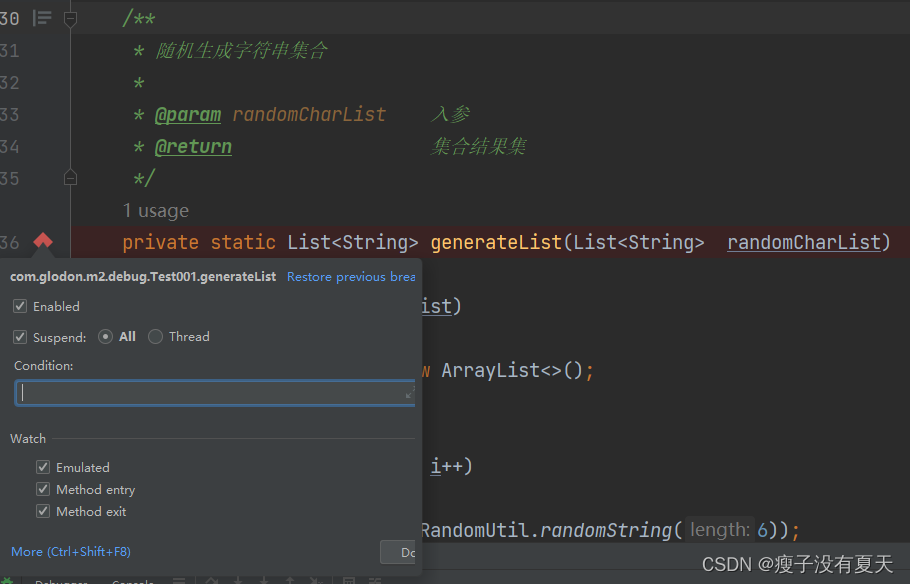910x584 pixels.
Task: Collapse the code fold region at line 30
Action: [x=68, y=18]
